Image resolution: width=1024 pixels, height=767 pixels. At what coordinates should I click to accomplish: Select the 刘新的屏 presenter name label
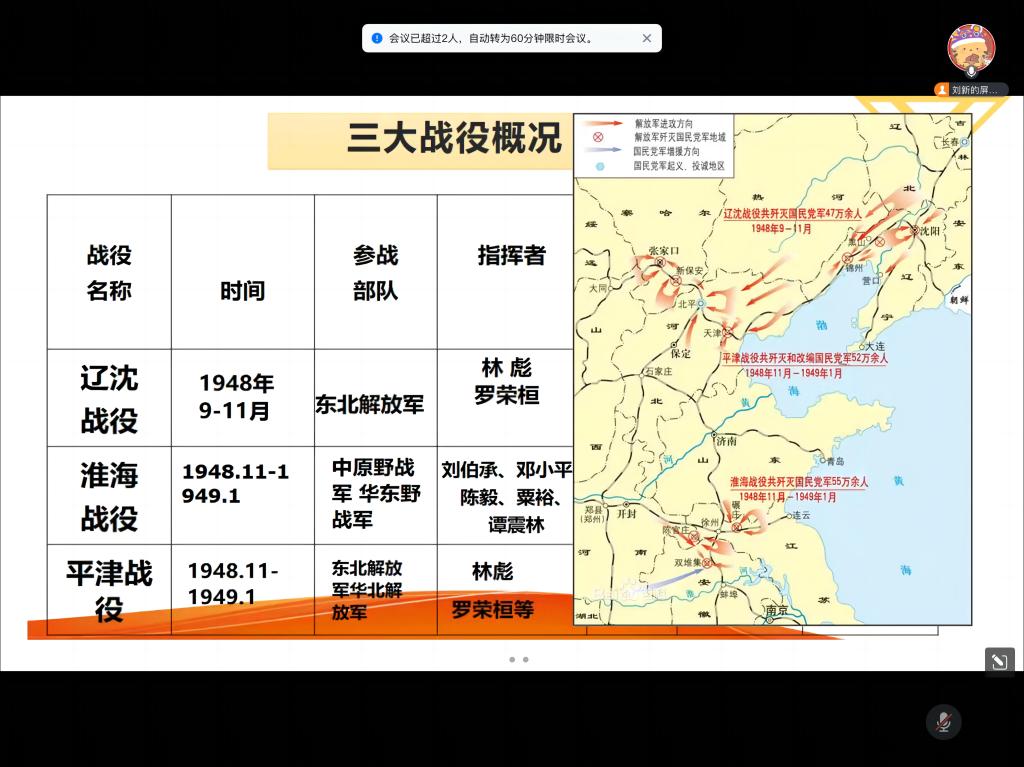pos(977,90)
